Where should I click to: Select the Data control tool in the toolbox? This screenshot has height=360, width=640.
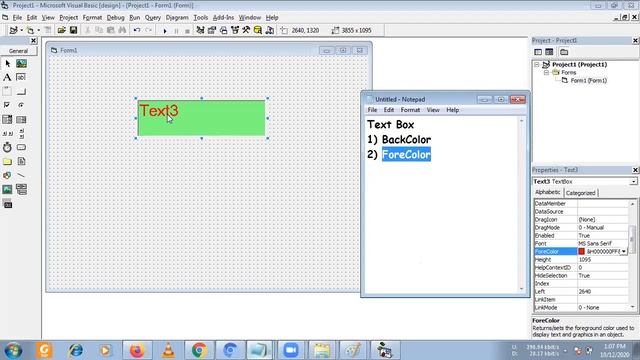21,189
